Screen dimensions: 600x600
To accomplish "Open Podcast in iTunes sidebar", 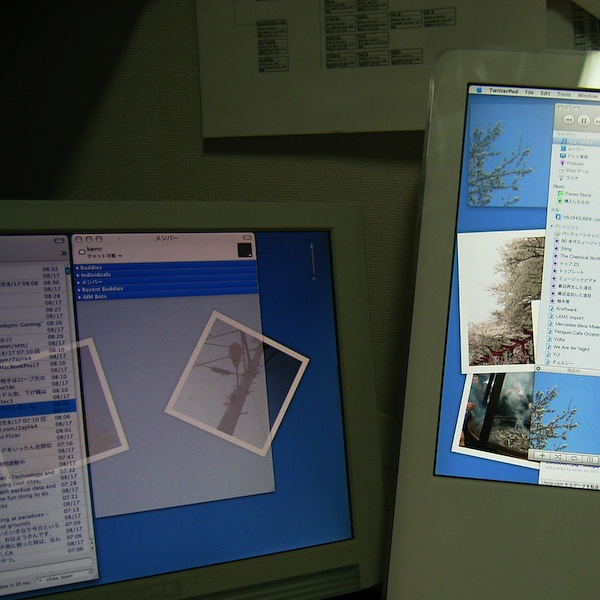I will pyautogui.click(x=575, y=163).
